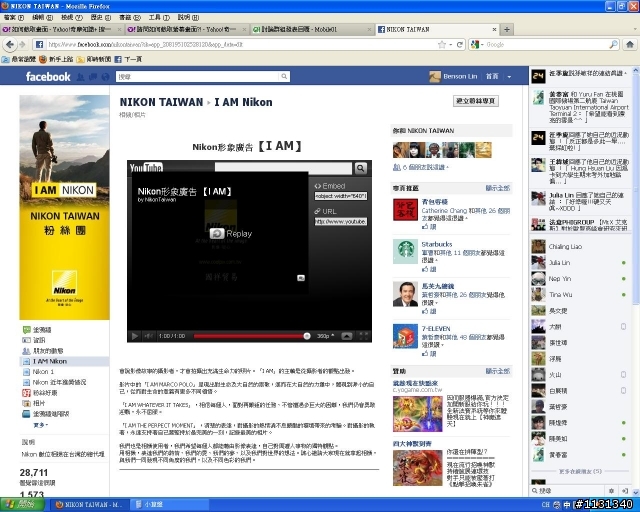Open the 書籤 (B) menu
Screen dimensions: 640x512
pos(130,18)
